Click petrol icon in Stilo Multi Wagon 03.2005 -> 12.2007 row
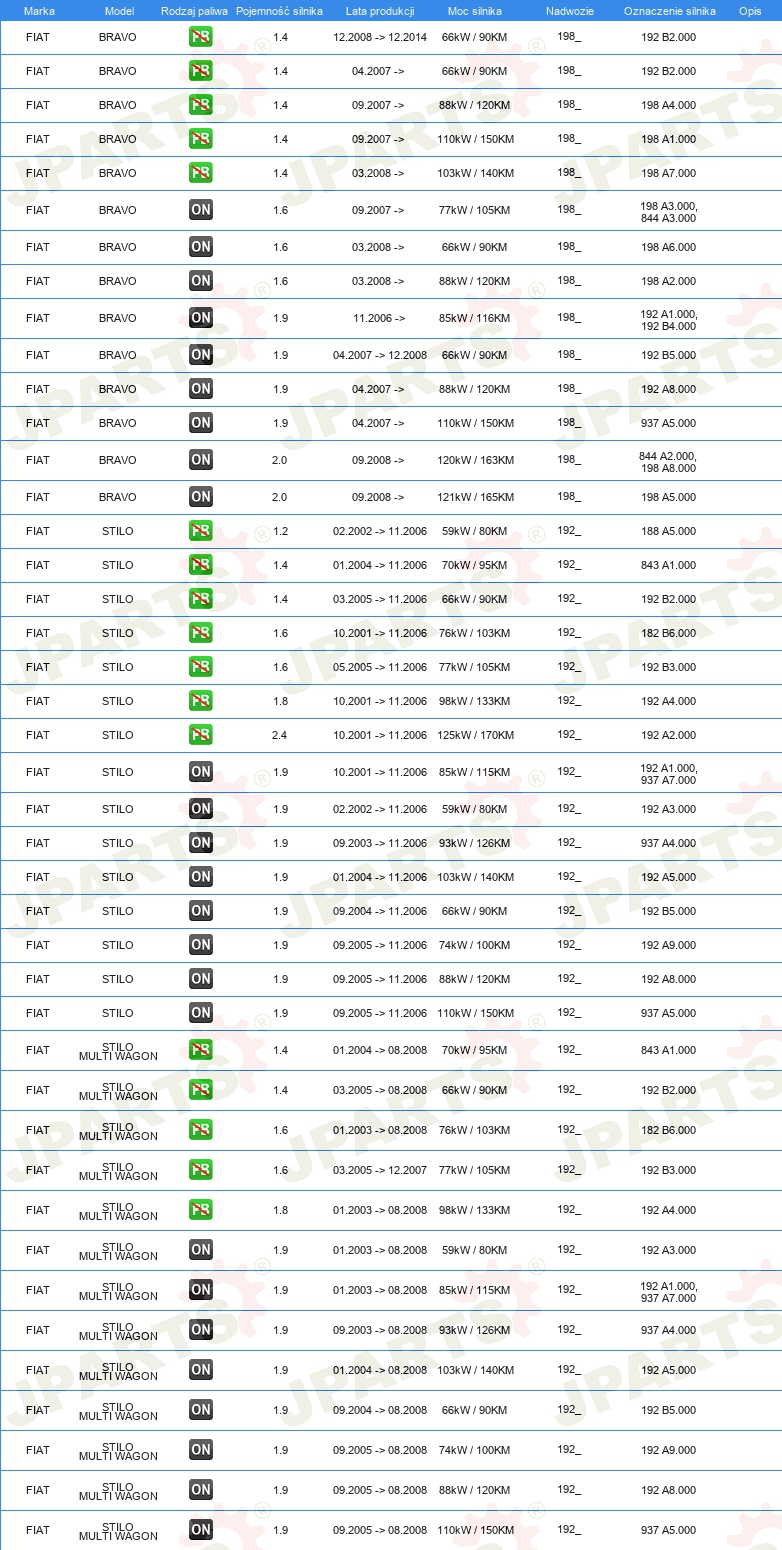This screenshot has width=782, height=1550. 201,1170
